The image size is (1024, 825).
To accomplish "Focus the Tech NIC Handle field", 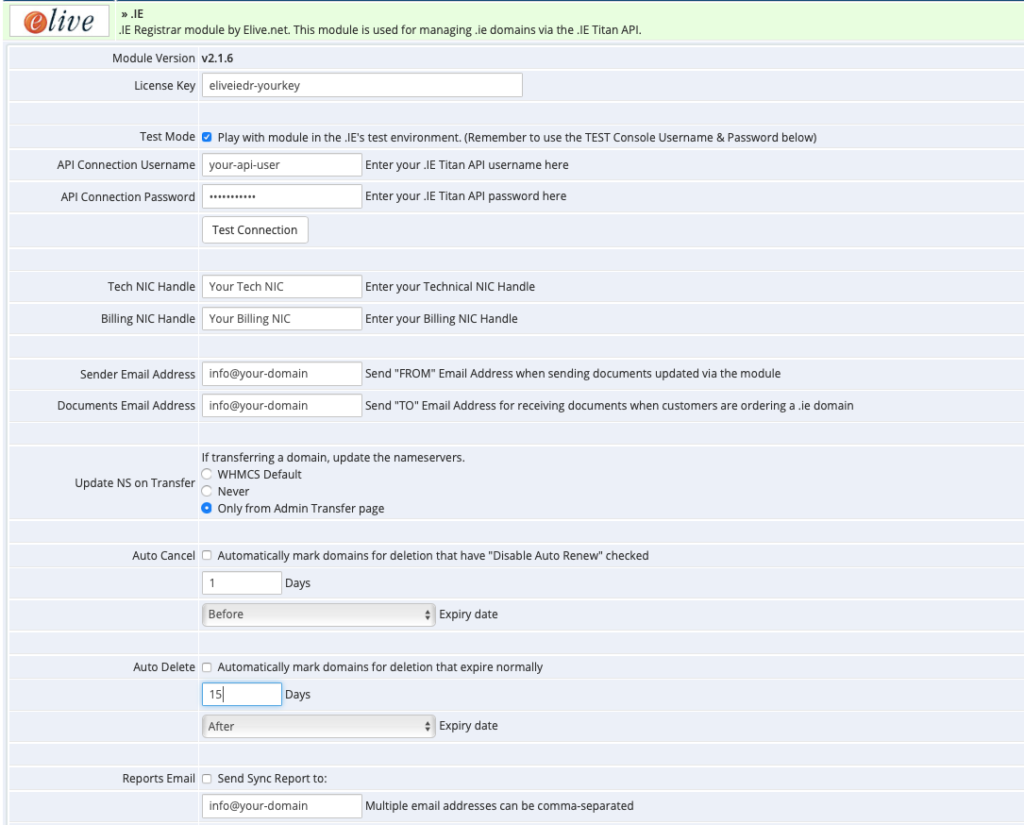I will pos(281,287).
